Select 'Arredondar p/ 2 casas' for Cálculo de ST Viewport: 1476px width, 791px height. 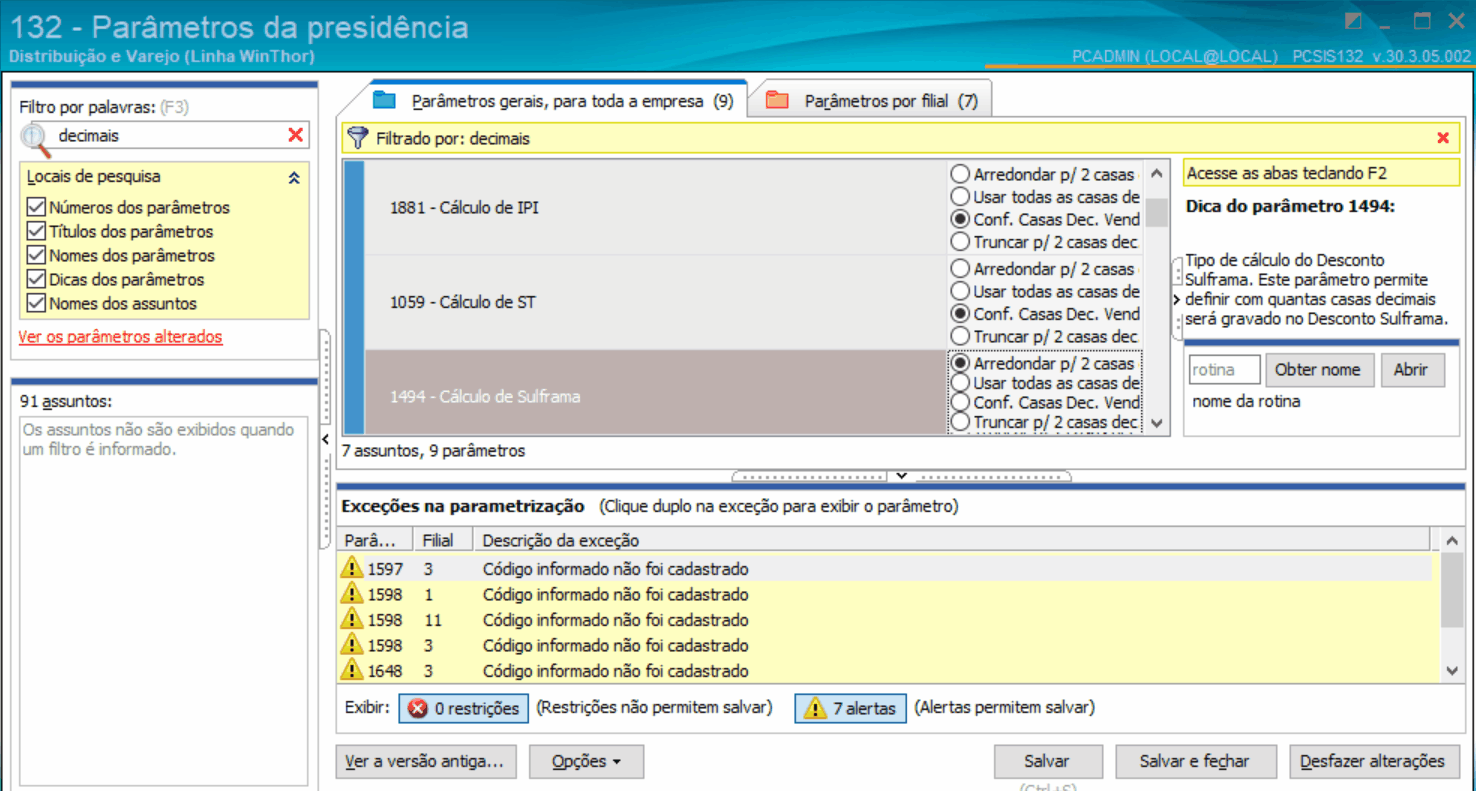click(x=960, y=269)
